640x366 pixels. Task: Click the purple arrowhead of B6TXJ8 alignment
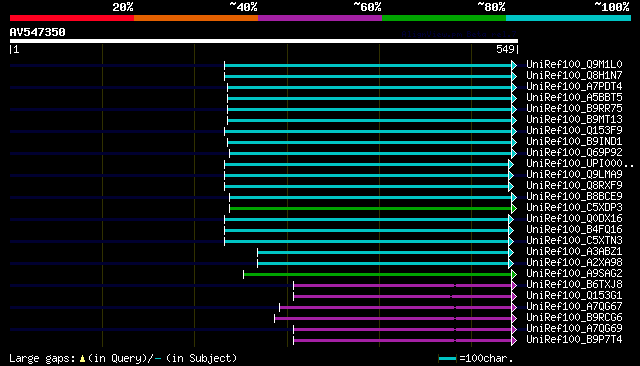[x=514, y=286]
